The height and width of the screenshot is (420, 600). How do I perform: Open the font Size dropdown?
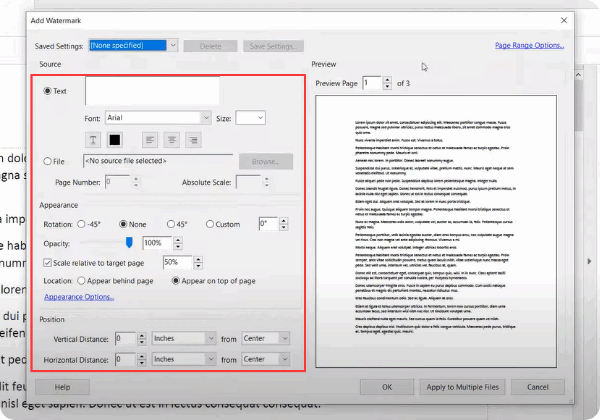[x=260, y=118]
